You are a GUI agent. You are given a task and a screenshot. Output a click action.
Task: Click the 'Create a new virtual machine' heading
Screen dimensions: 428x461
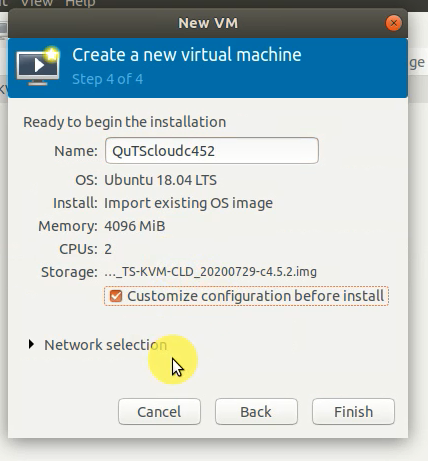(187, 55)
